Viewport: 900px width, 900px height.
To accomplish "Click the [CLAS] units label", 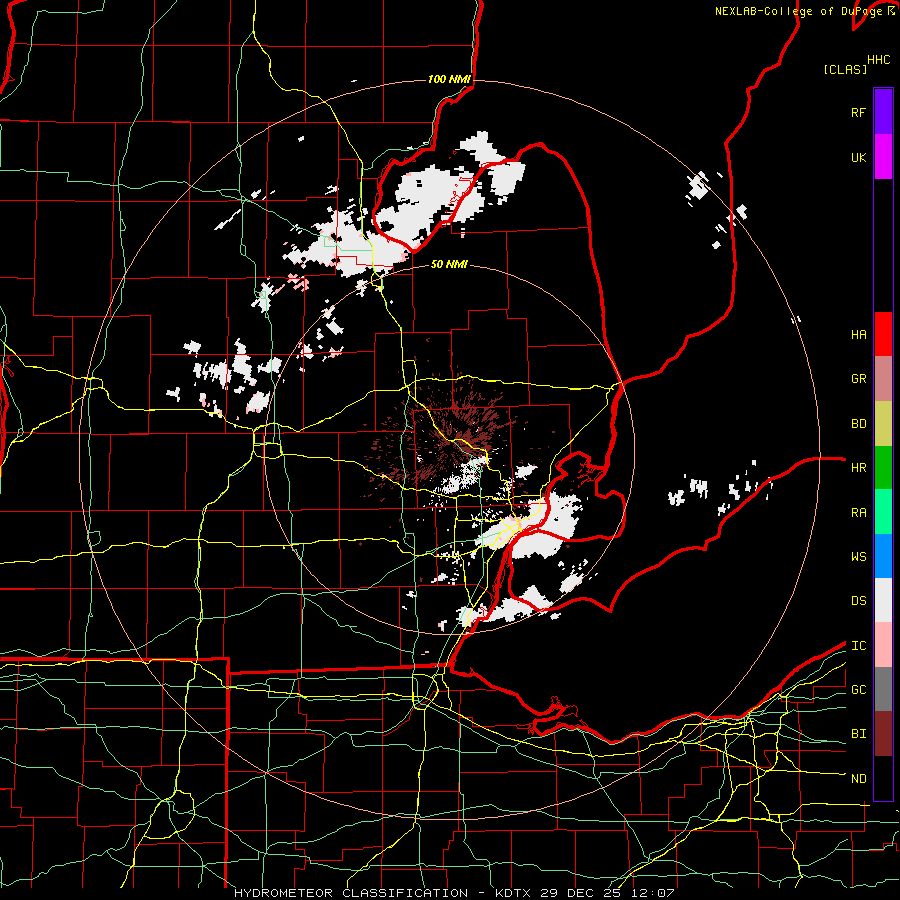I will (844, 69).
